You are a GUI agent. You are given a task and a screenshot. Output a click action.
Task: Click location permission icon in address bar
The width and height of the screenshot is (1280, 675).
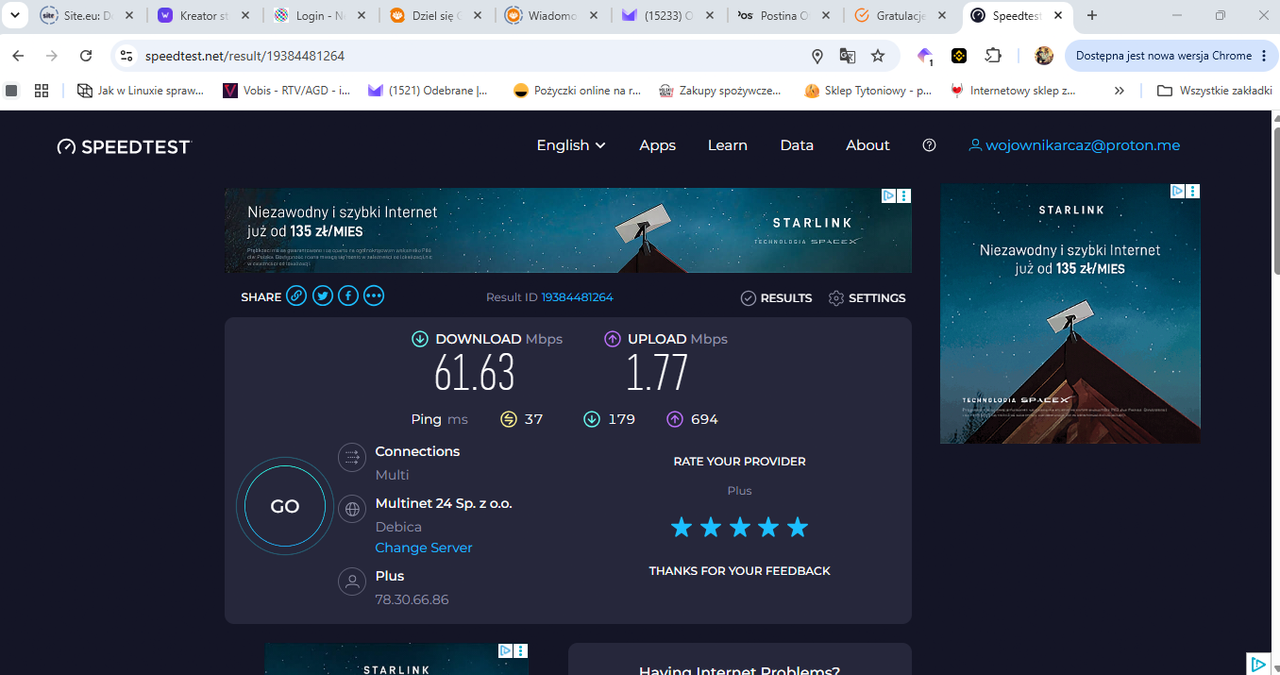pyautogui.click(x=817, y=56)
